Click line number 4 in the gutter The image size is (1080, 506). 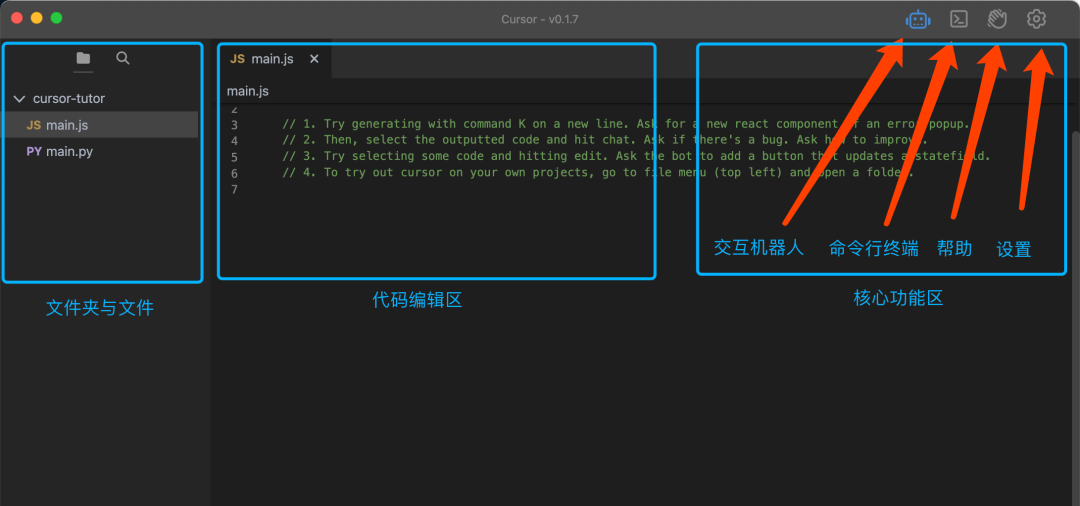click(235, 141)
